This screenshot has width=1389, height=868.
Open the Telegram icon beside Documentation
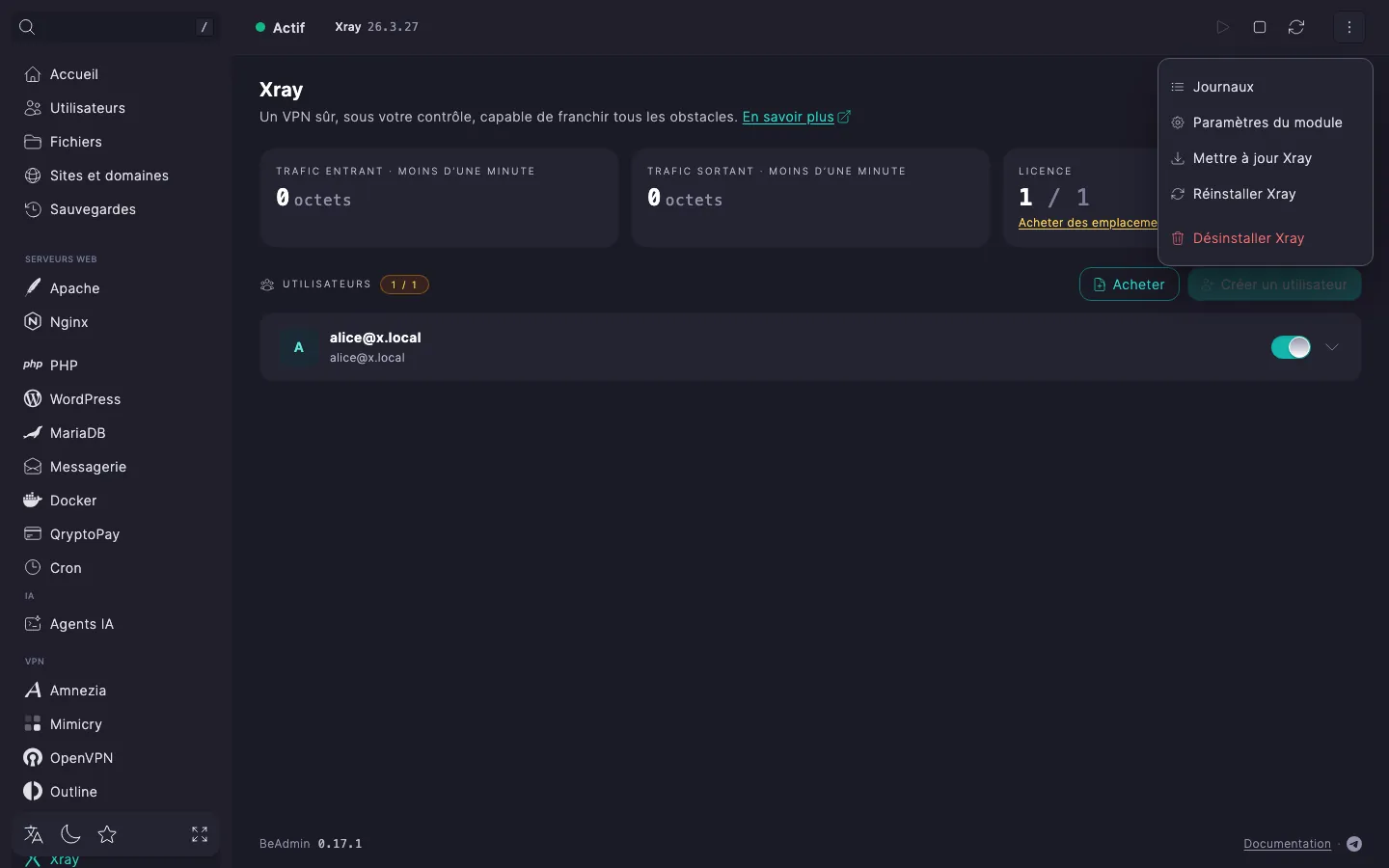click(x=1354, y=844)
